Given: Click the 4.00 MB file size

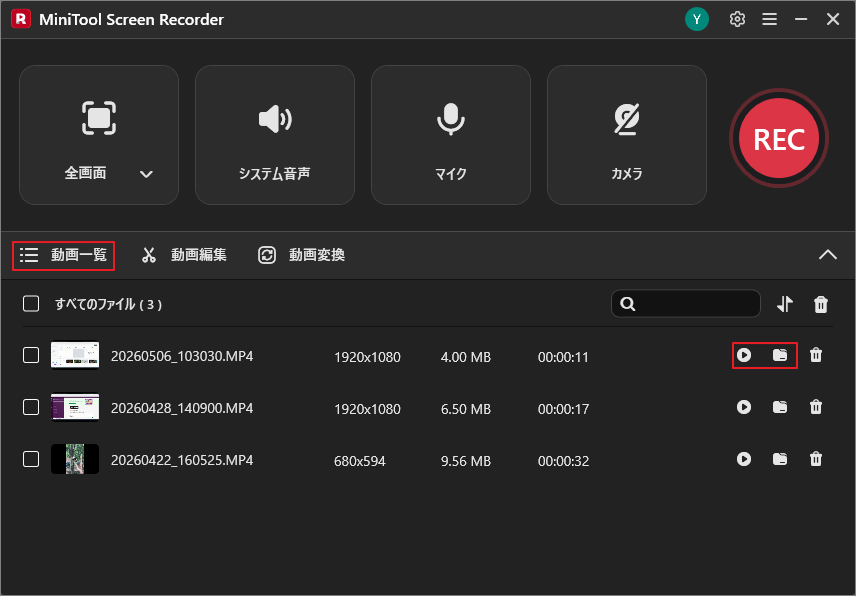Looking at the screenshot, I should pyautogui.click(x=466, y=357).
